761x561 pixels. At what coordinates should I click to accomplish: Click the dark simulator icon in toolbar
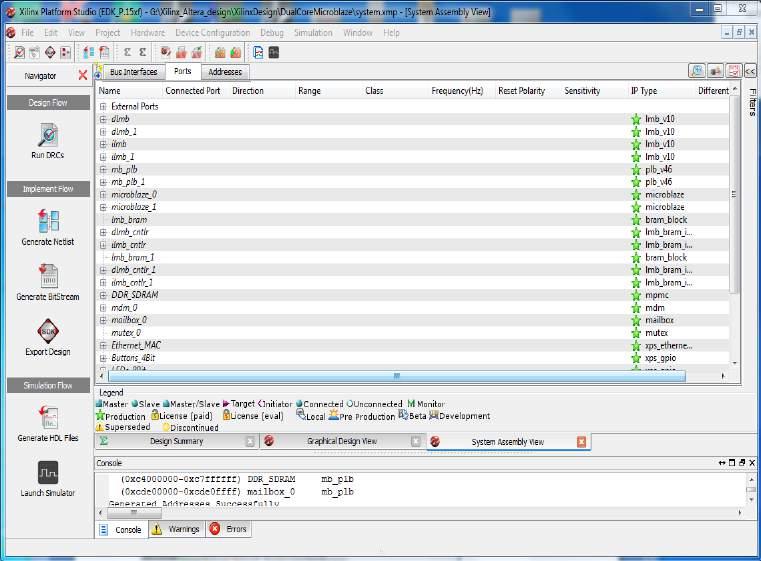click(x=274, y=52)
